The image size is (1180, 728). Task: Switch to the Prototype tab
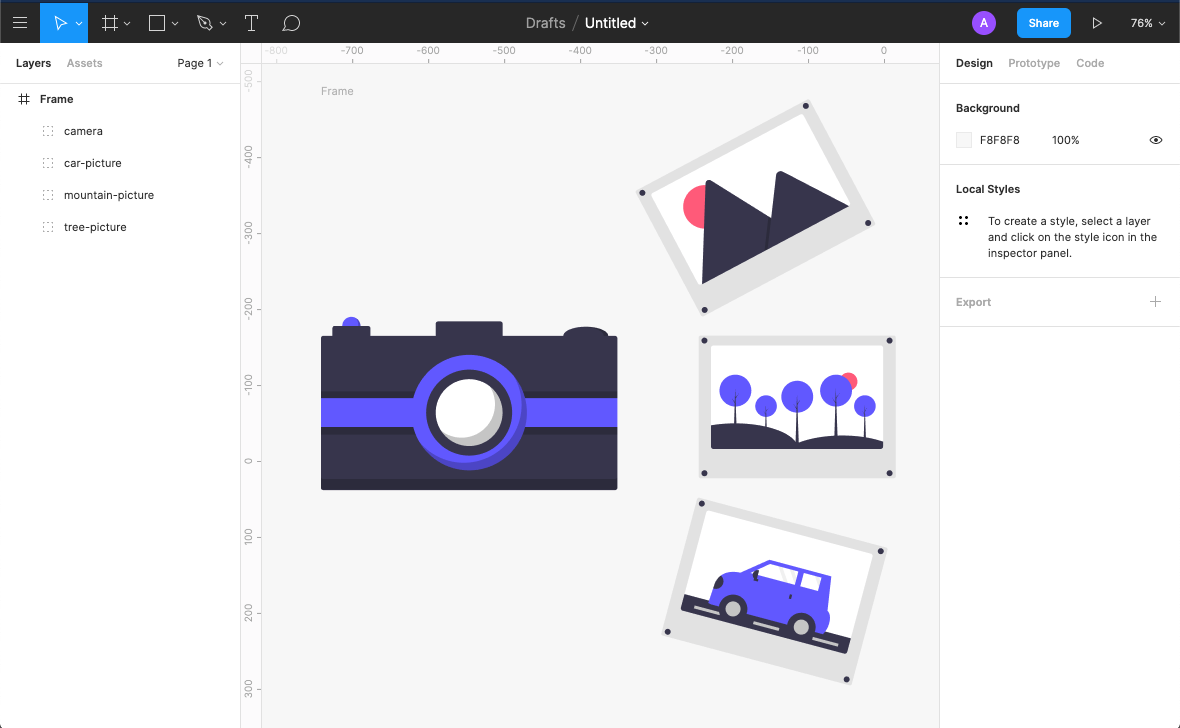(x=1033, y=63)
